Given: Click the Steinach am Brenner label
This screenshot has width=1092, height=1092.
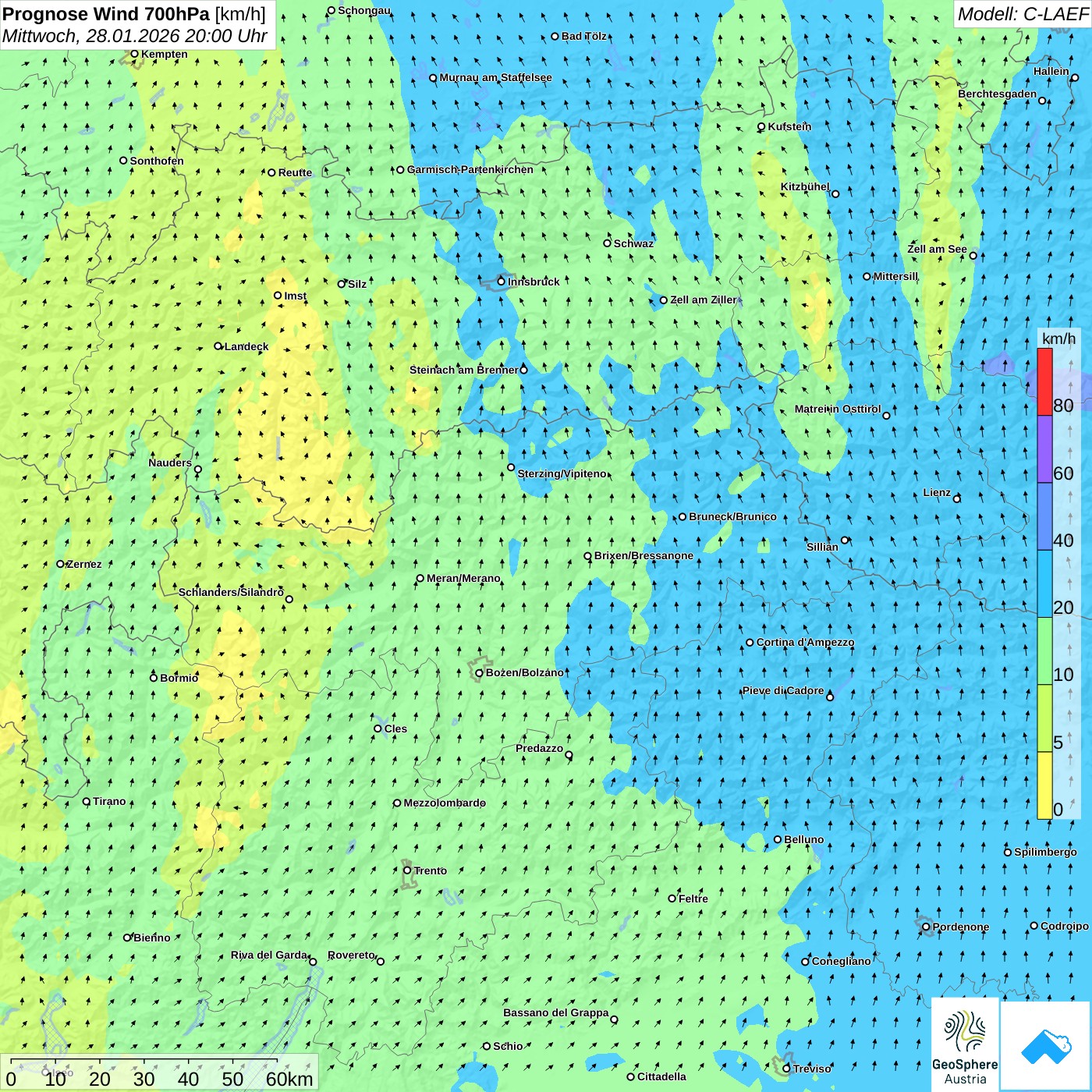Looking at the screenshot, I should (464, 370).
